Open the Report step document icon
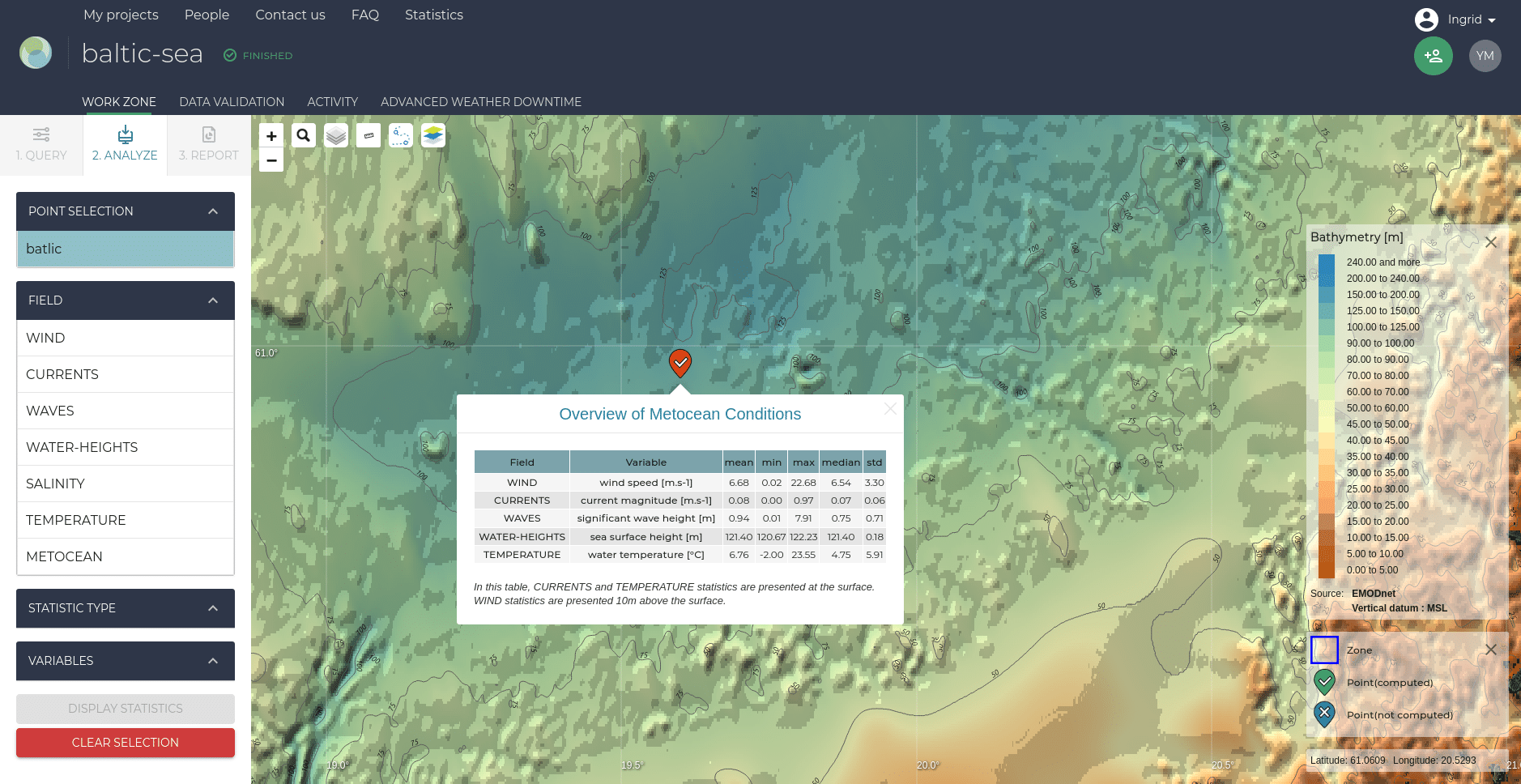The image size is (1521, 784). pyautogui.click(x=208, y=134)
